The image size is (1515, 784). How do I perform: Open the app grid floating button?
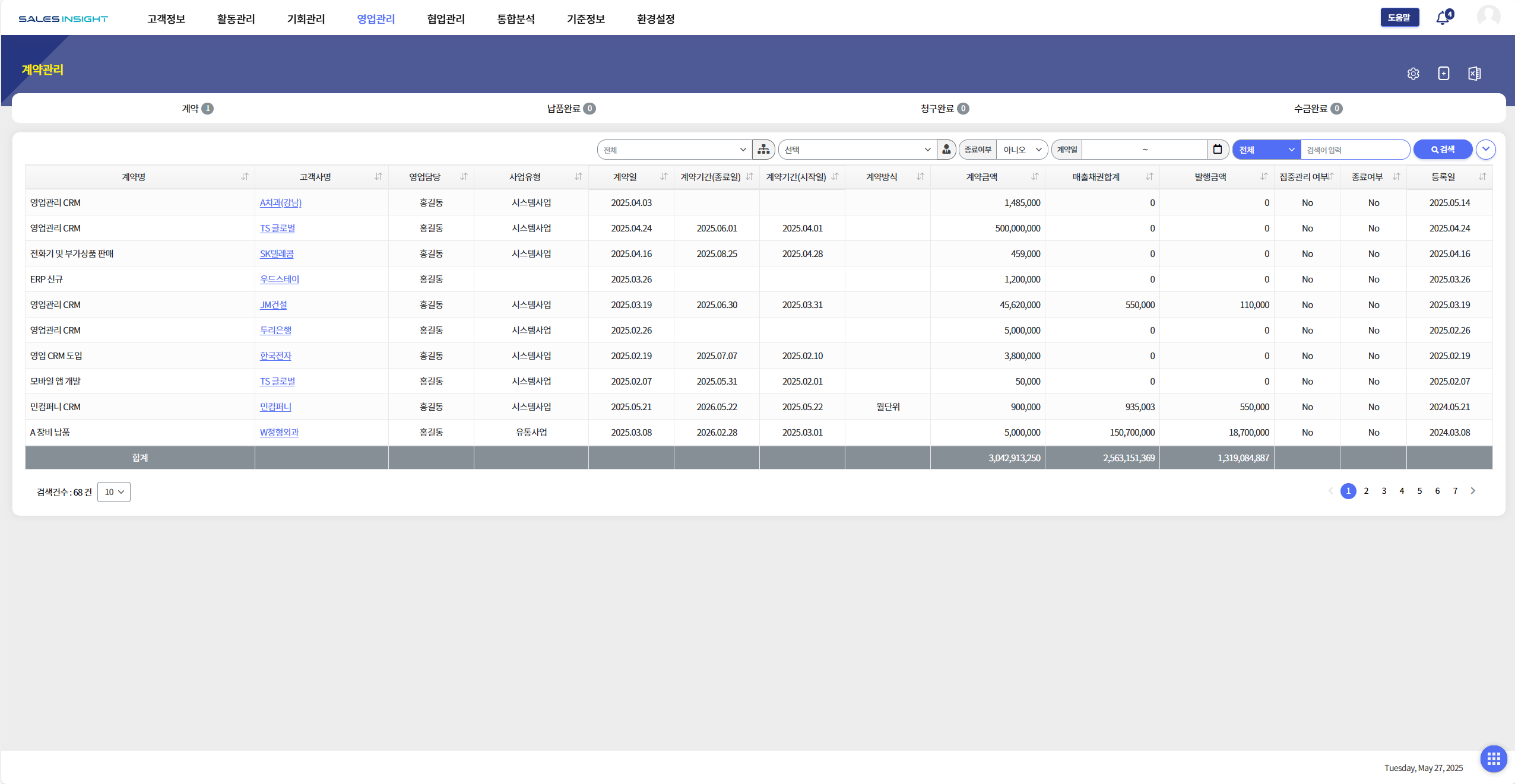coord(1494,758)
